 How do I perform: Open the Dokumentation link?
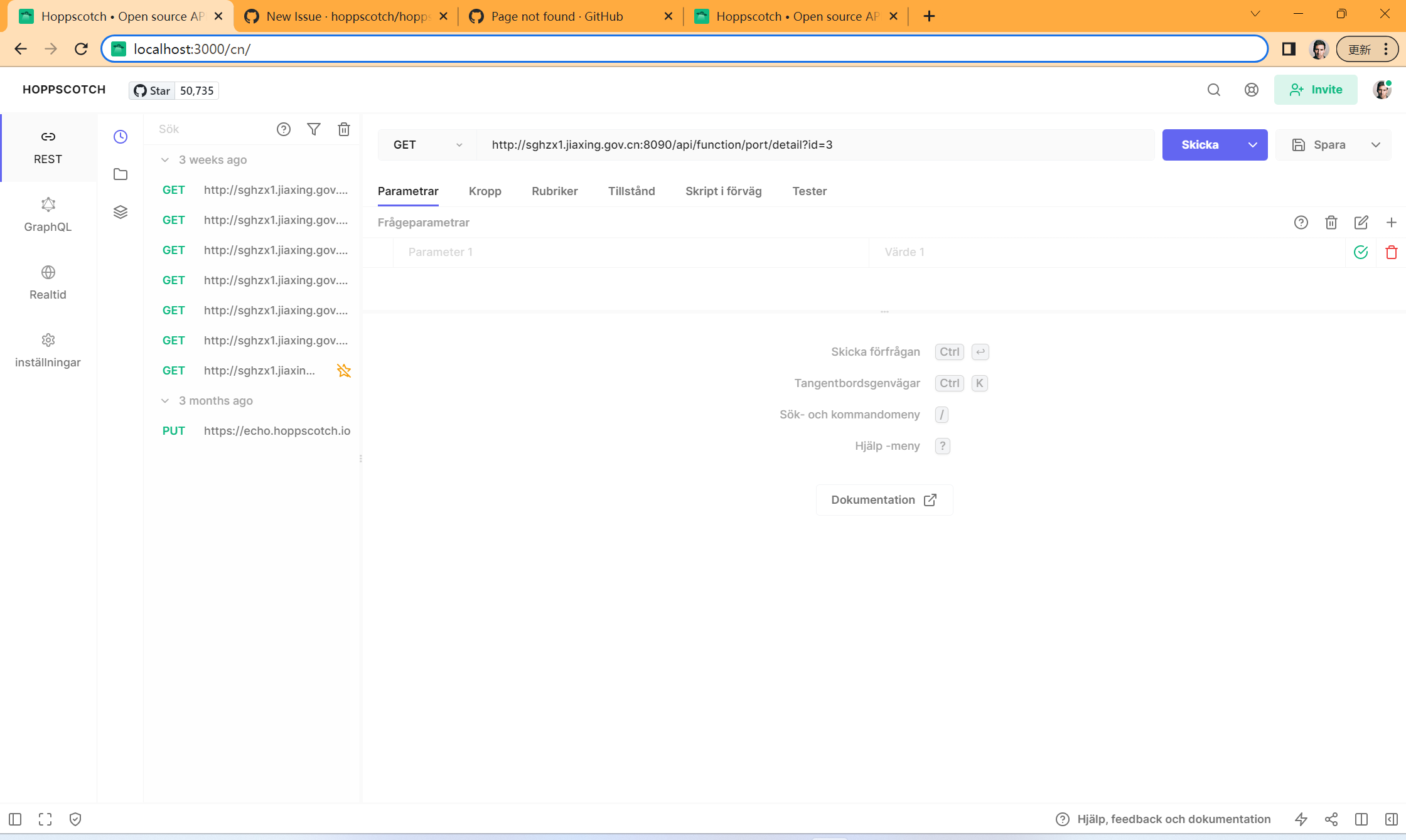click(884, 500)
